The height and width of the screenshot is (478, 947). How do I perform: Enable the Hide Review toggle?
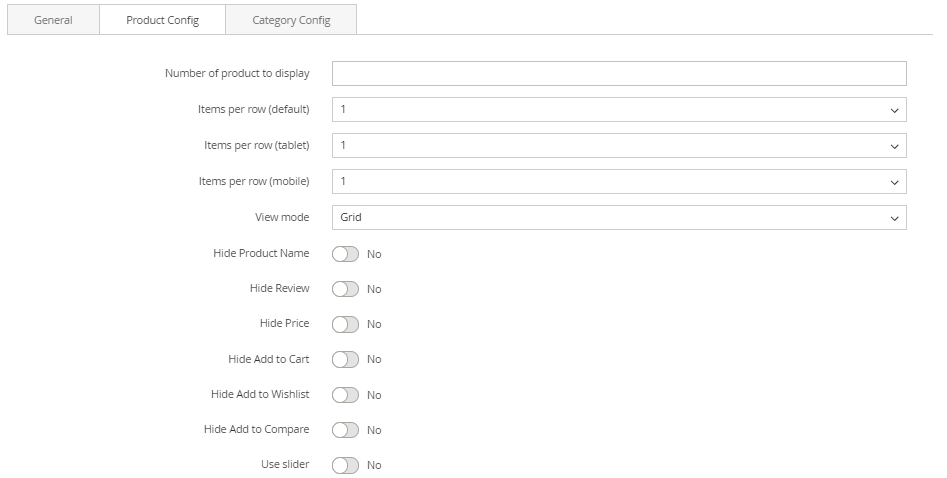pos(345,289)
